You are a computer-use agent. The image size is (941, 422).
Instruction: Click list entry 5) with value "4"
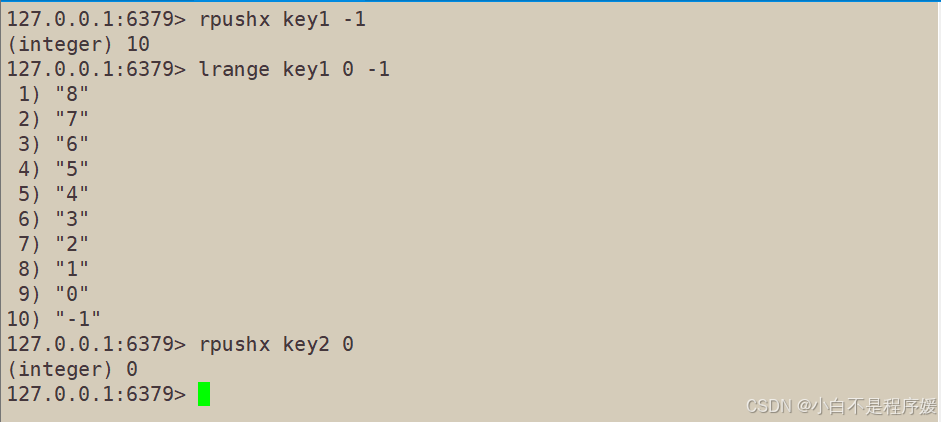click(53, 194)
